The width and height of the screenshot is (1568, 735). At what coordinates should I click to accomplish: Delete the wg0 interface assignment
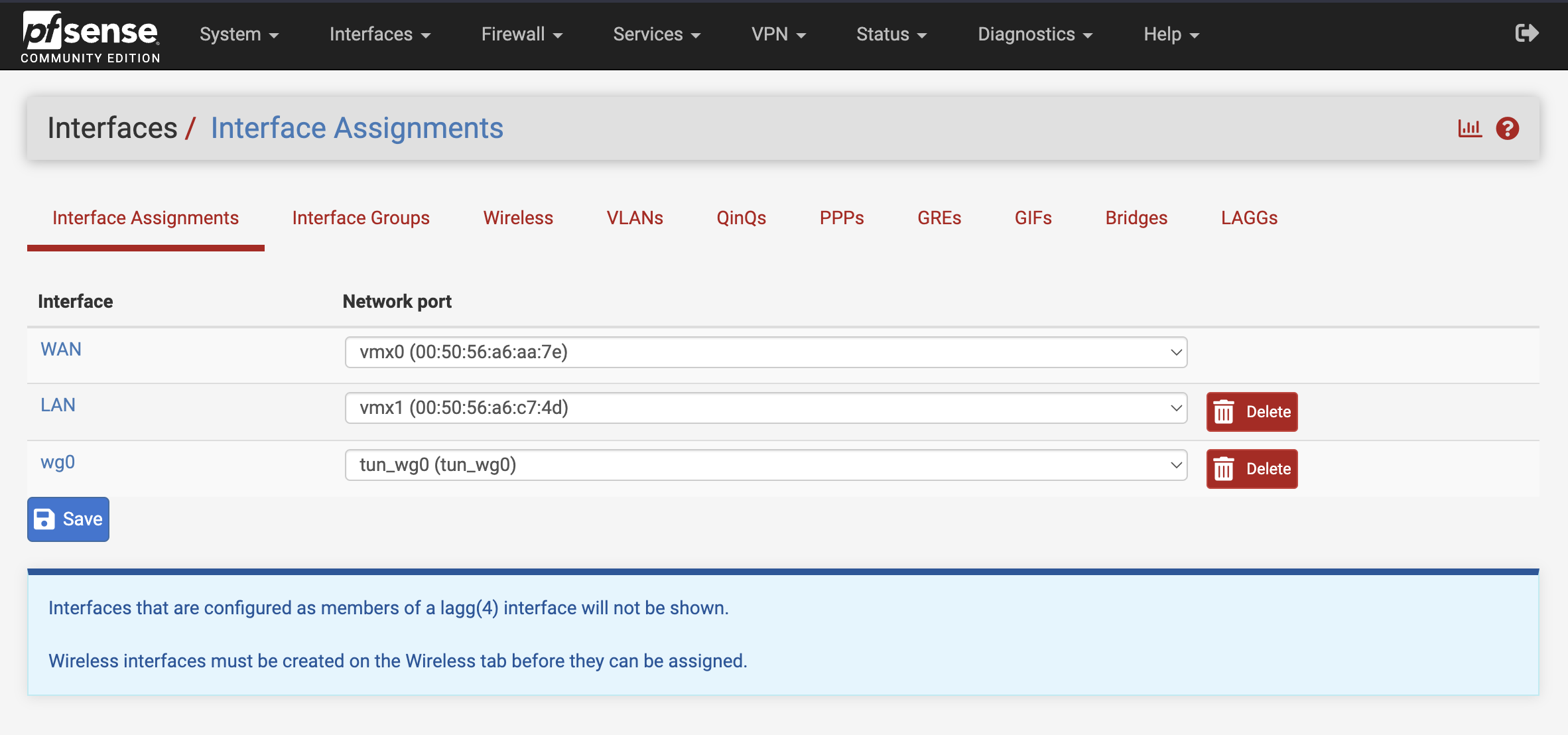tap(1252, 468)
